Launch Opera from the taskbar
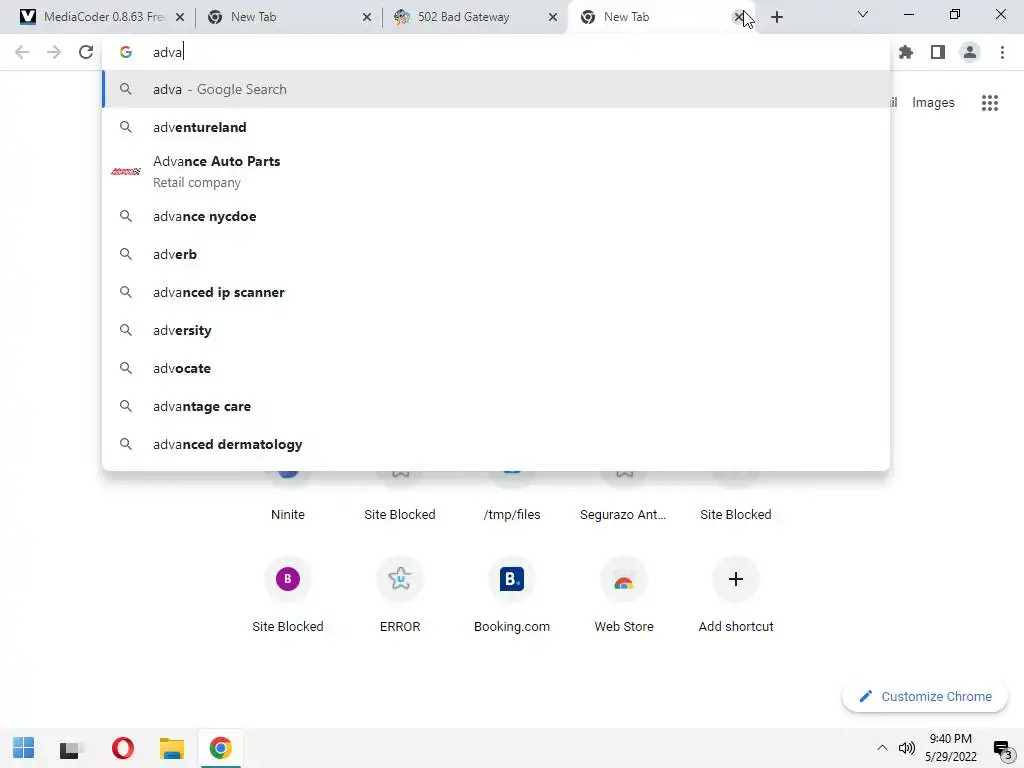This screenshot has width=1024, height=768. [x=123, y=748]
